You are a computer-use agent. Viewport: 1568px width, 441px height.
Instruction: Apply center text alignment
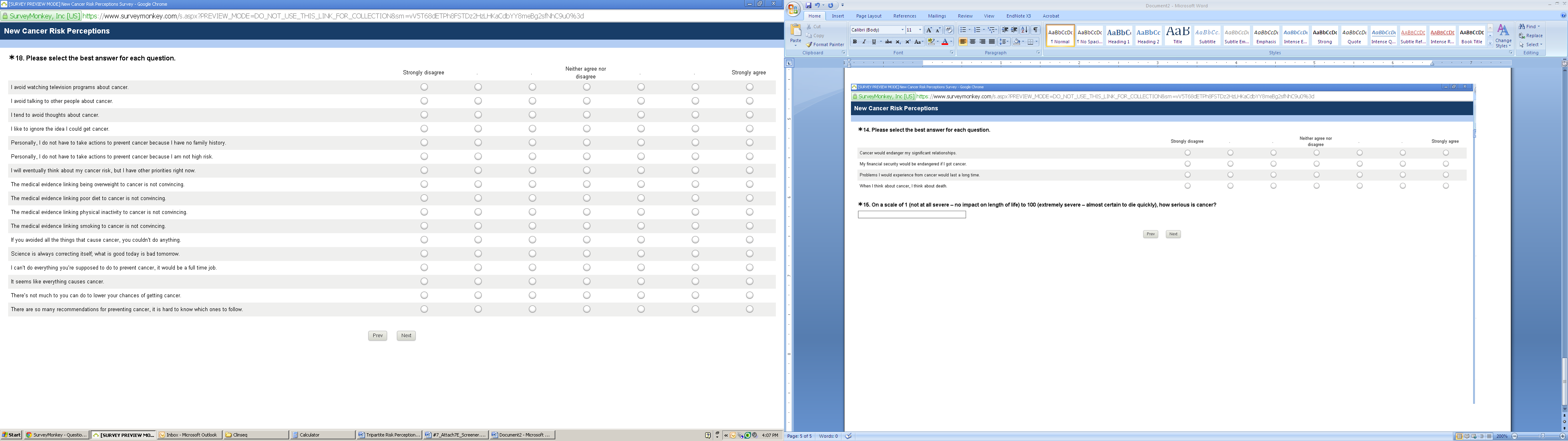(x=973, y=42)
